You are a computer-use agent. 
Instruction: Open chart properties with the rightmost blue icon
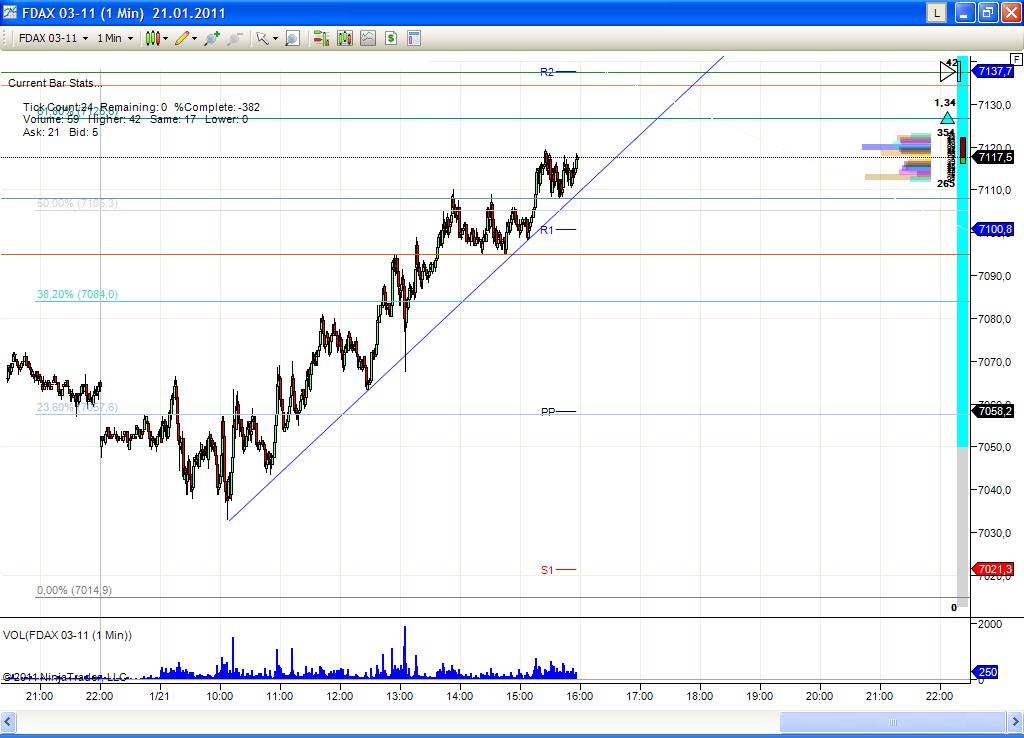click(413, 38)
